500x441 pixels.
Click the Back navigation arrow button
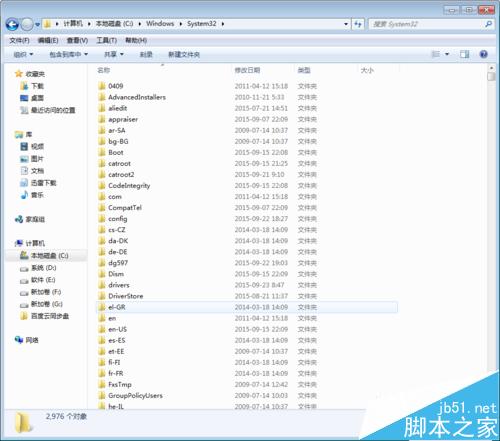(x=12, y=24)
